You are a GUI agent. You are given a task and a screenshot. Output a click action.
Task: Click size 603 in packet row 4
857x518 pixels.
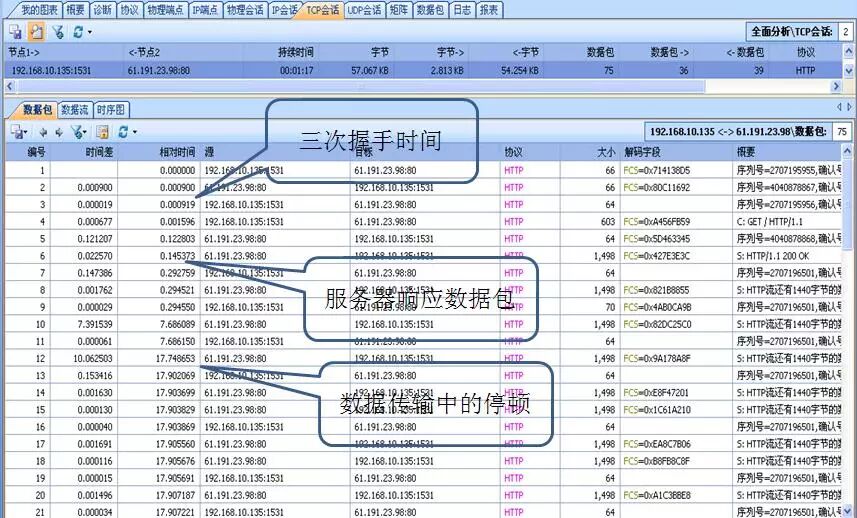point(608,221)
